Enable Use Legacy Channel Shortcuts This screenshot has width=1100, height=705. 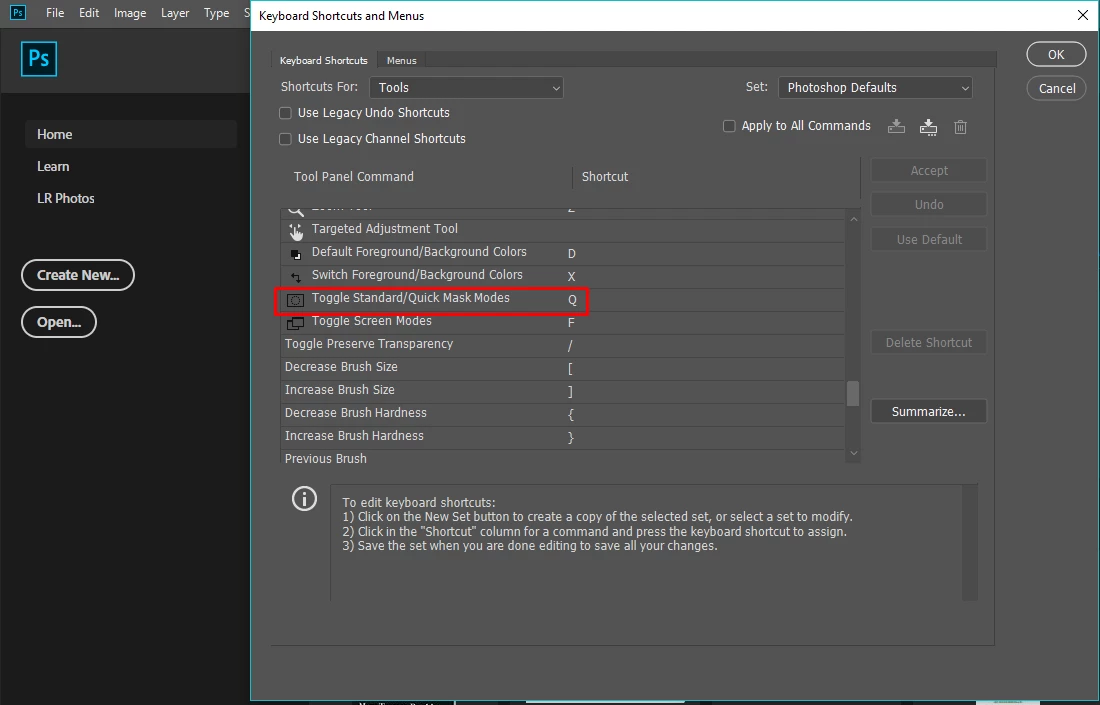coord(286,139)
